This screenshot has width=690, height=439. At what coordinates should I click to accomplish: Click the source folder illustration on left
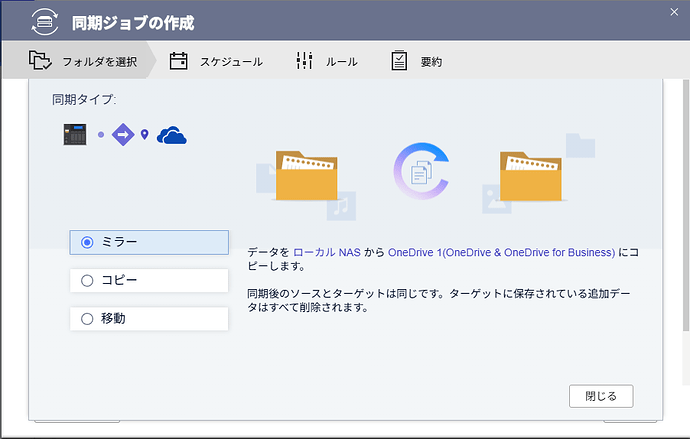coord(306,177)
